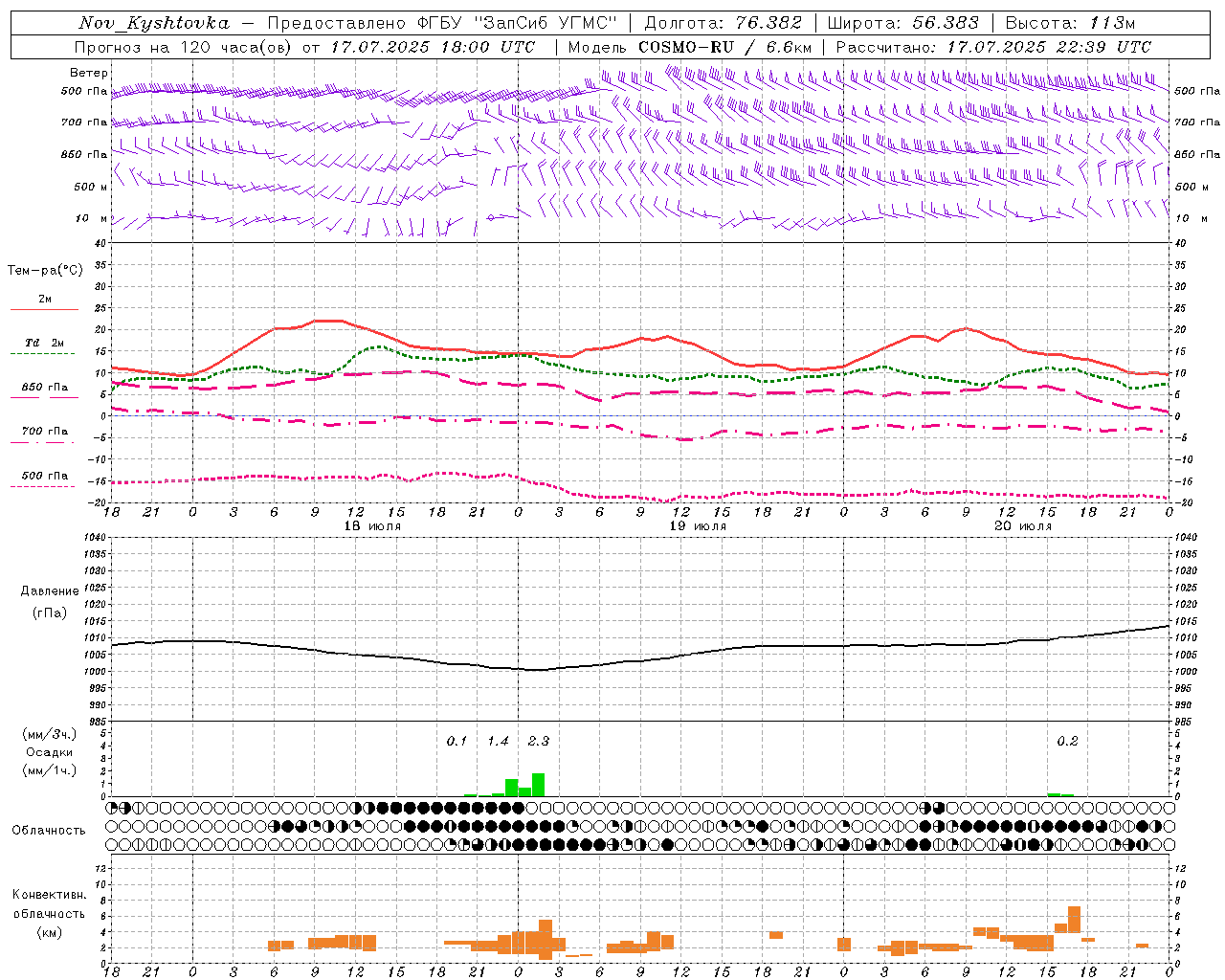
Task: Click the Td 2м dew point legend text
Action: (x=45, y=343)
